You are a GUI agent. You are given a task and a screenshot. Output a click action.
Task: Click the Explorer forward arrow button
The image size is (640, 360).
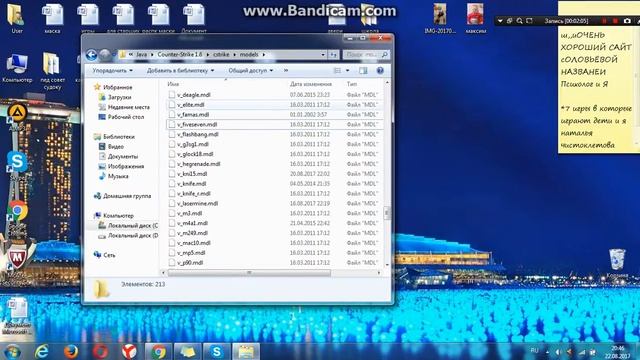click(105, 55)
